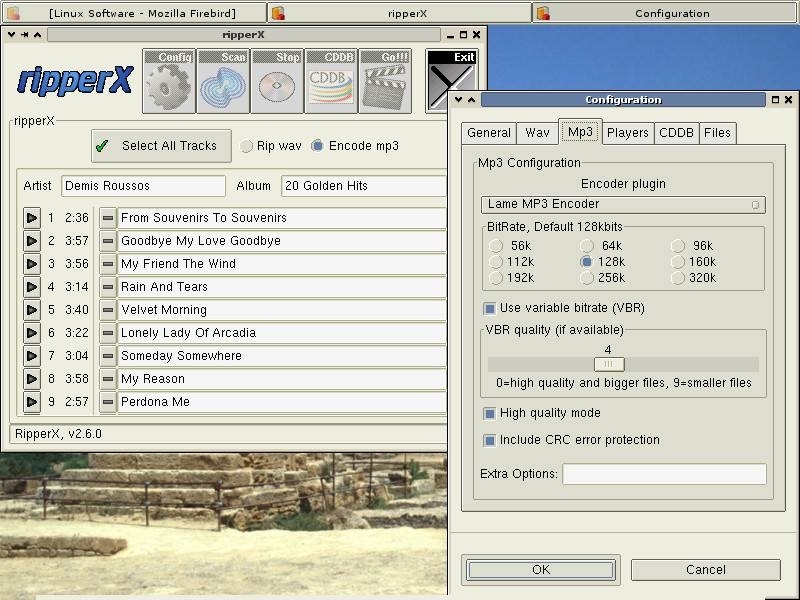Switch to the Configuration taskbar item
Image resolution: width=800 pixels, height=600 pixels.
(x=665, y=13)
